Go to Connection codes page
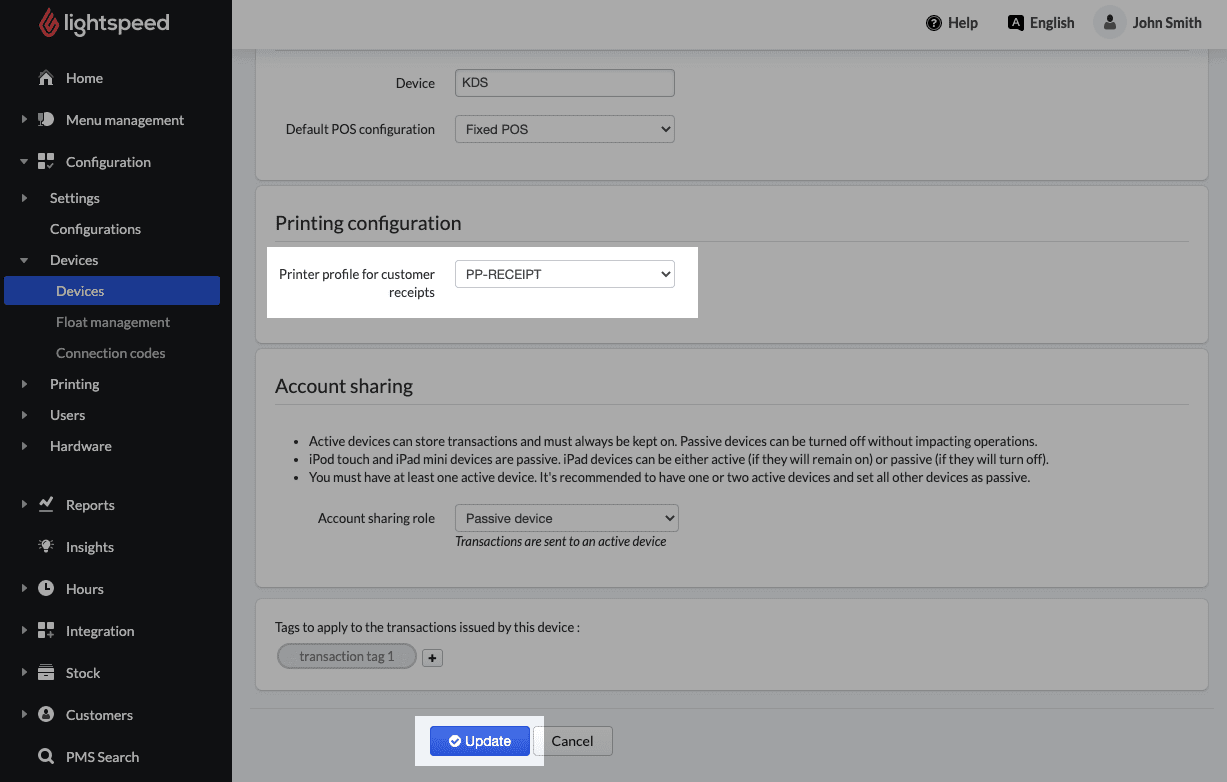Viewport: 1227px width, 782px height. click(110, 353)
